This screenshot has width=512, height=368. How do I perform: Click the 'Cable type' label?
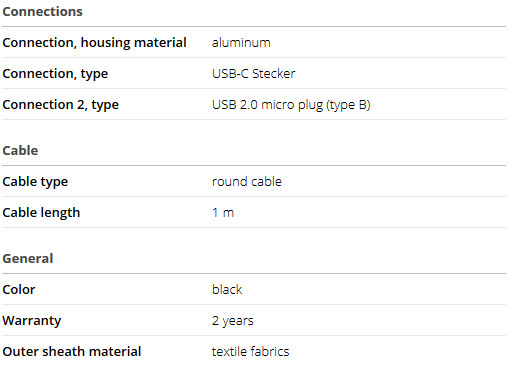point(35,182)
